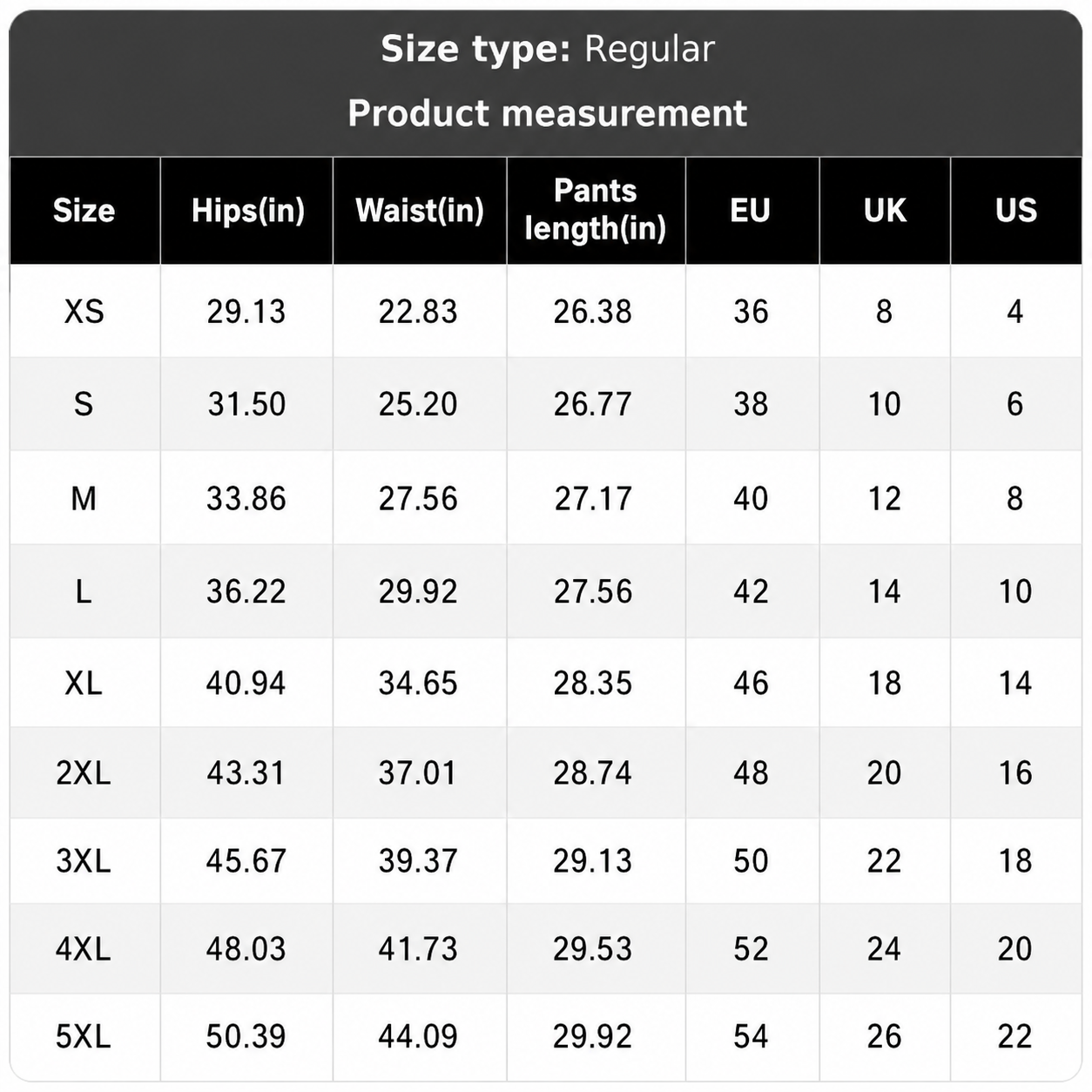Click the Size type: Regular heading
1092x1092 pixels.
[x=548, y=49]
